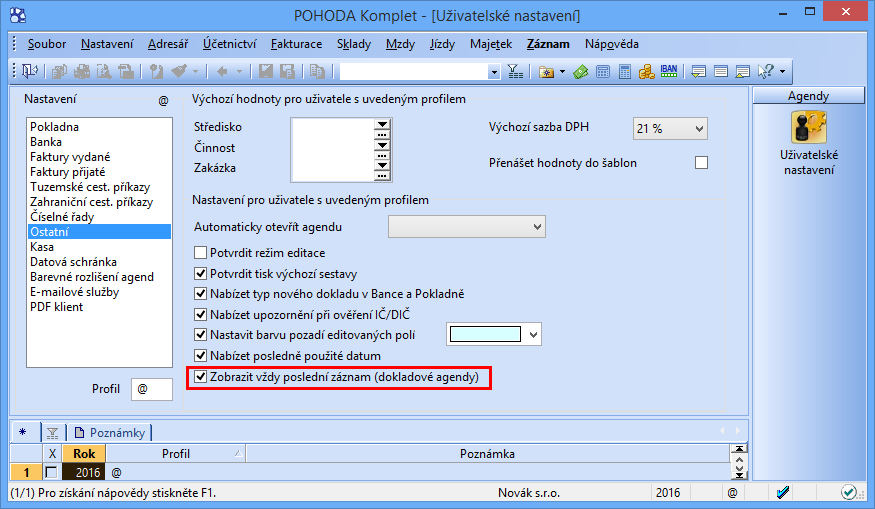The height and width of the screenshot is (509, 875).
Task: Switch to the Poznámky tab
Action: (110, 433)
